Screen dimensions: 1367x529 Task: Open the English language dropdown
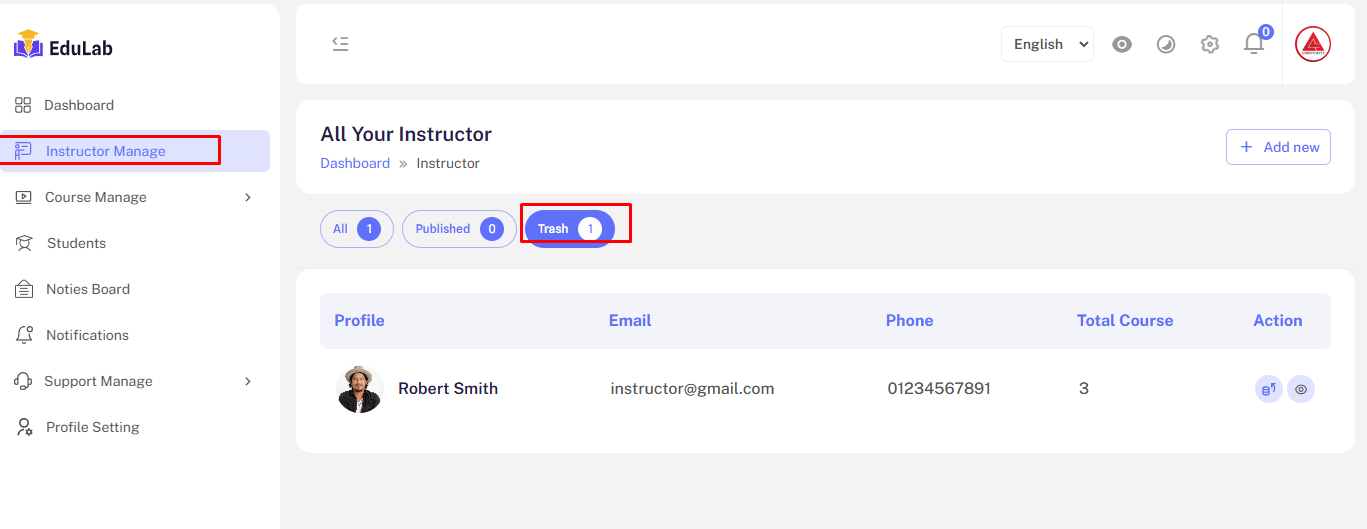(1047, 44)
